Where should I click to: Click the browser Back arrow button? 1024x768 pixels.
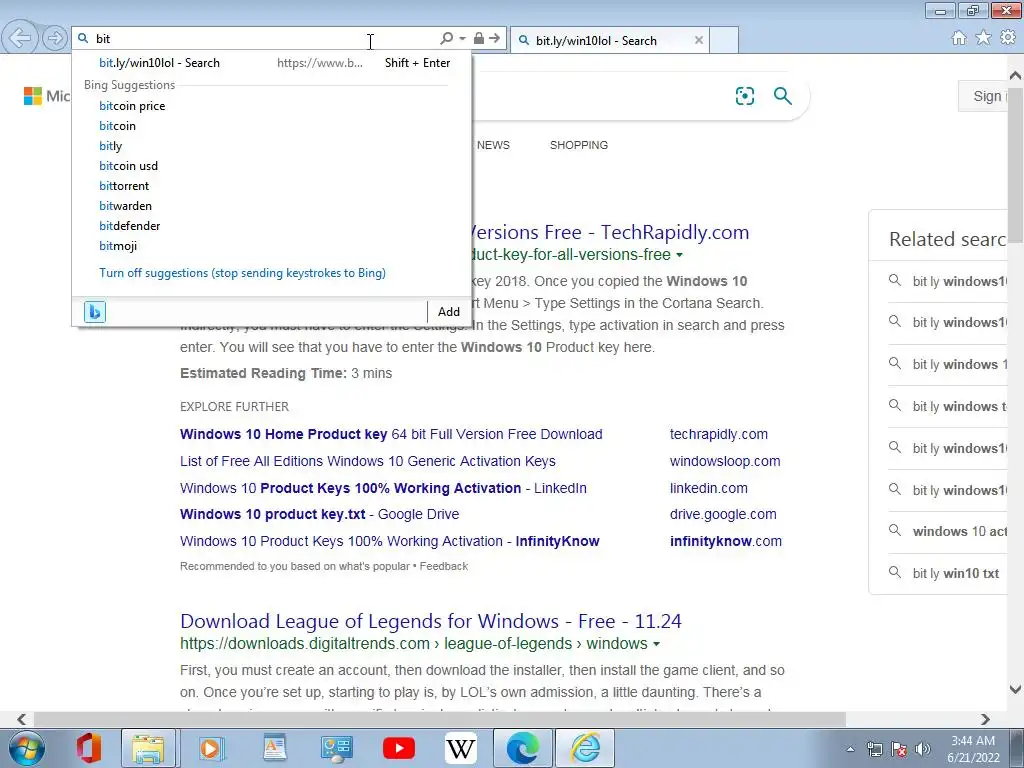[20, 38]
